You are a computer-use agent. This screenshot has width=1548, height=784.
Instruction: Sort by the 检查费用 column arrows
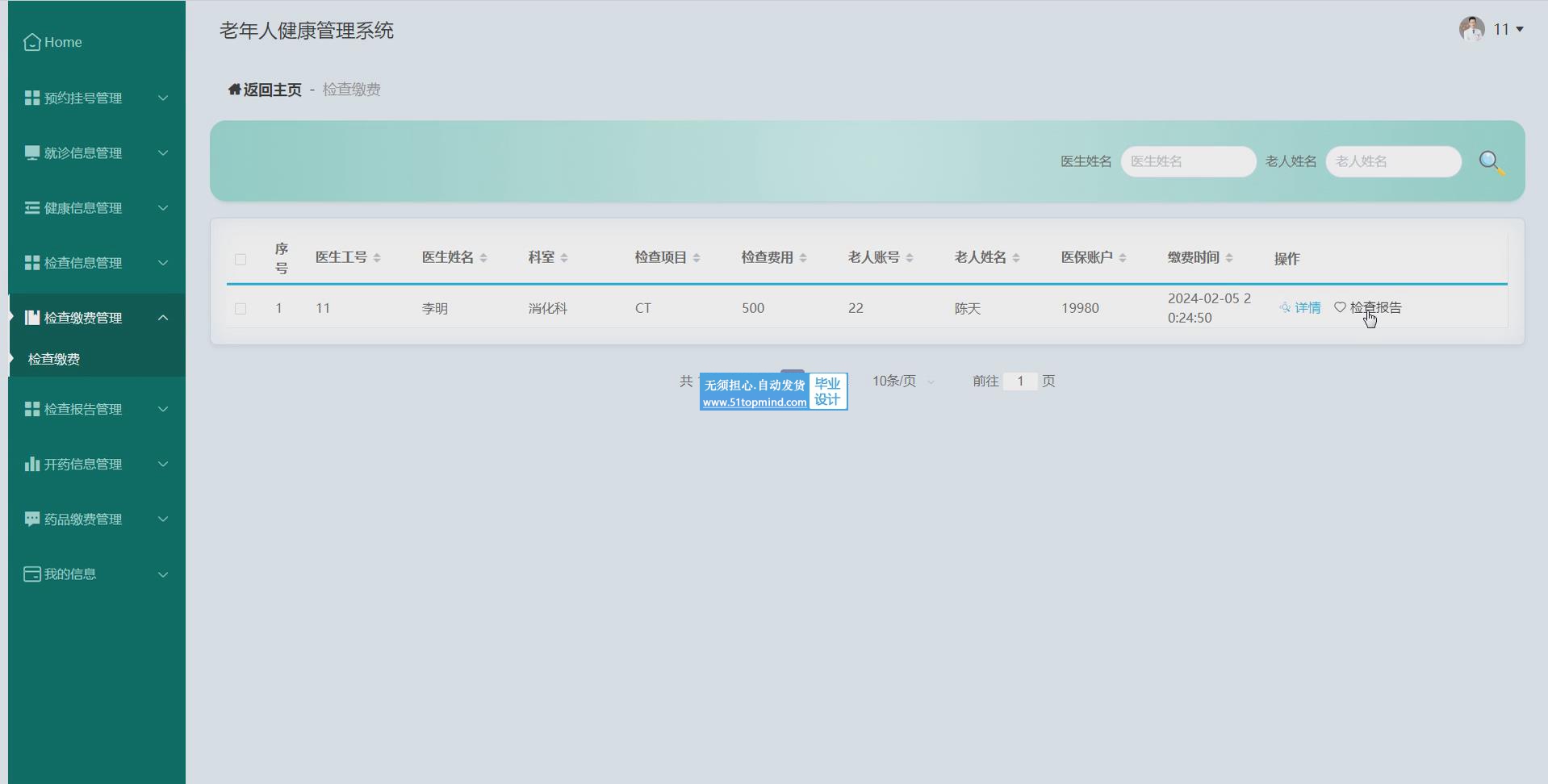803,258
